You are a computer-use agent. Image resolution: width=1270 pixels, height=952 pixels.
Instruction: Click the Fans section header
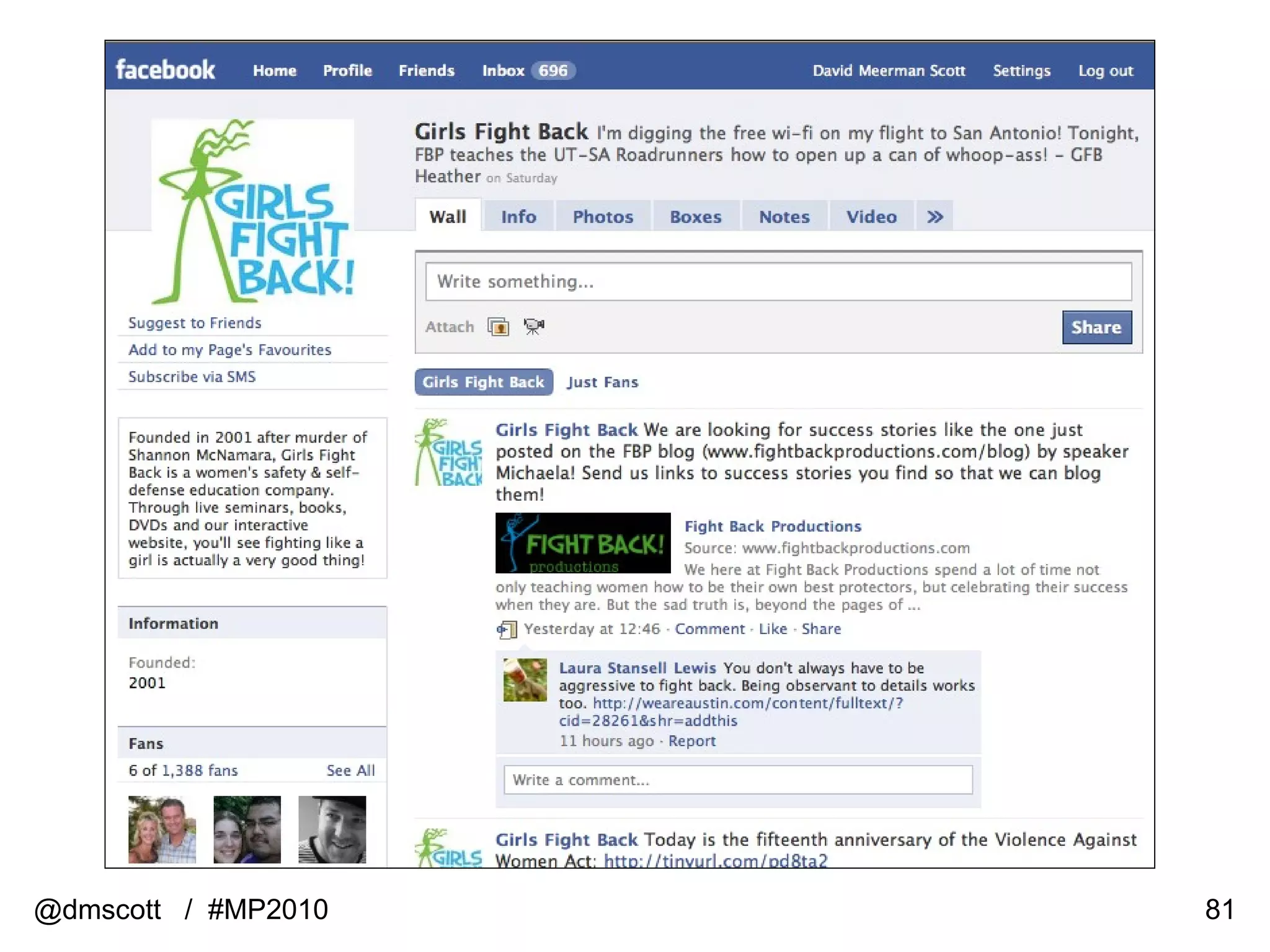pos(252,743)
